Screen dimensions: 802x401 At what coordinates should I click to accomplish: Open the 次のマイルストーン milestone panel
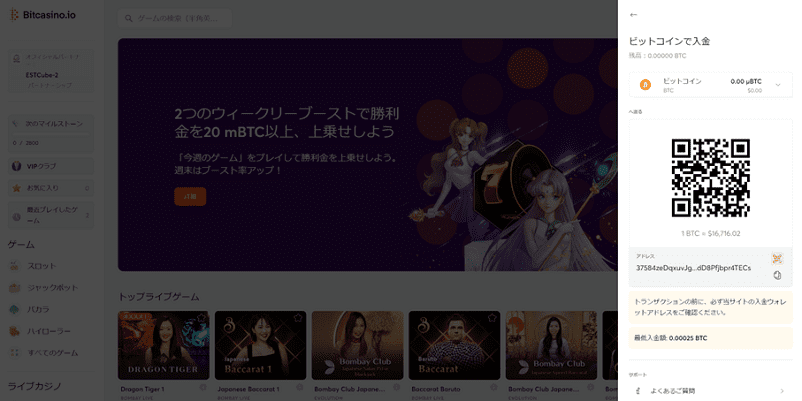coord(51,134)
